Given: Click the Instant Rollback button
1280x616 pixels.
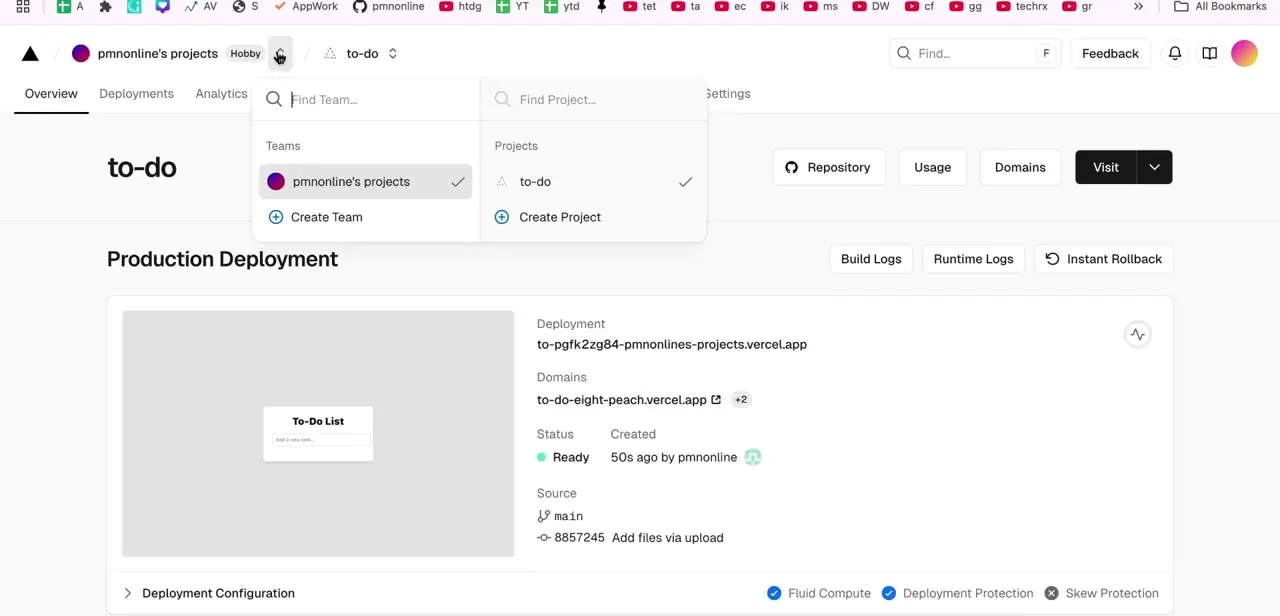Looking at the screenshot, I should point(1103,259).
